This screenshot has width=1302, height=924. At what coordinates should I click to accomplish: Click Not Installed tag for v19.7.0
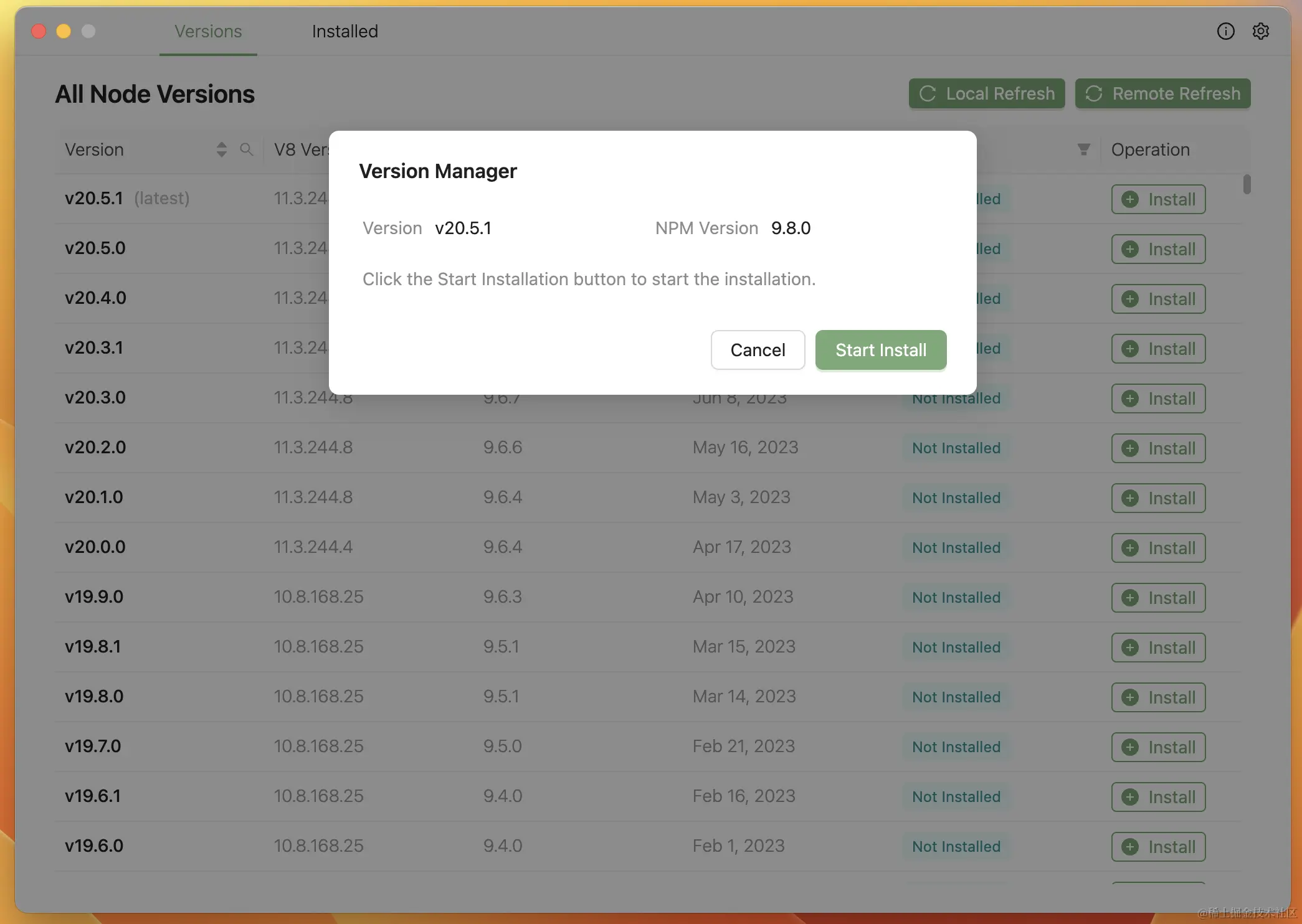coord(956,747)
